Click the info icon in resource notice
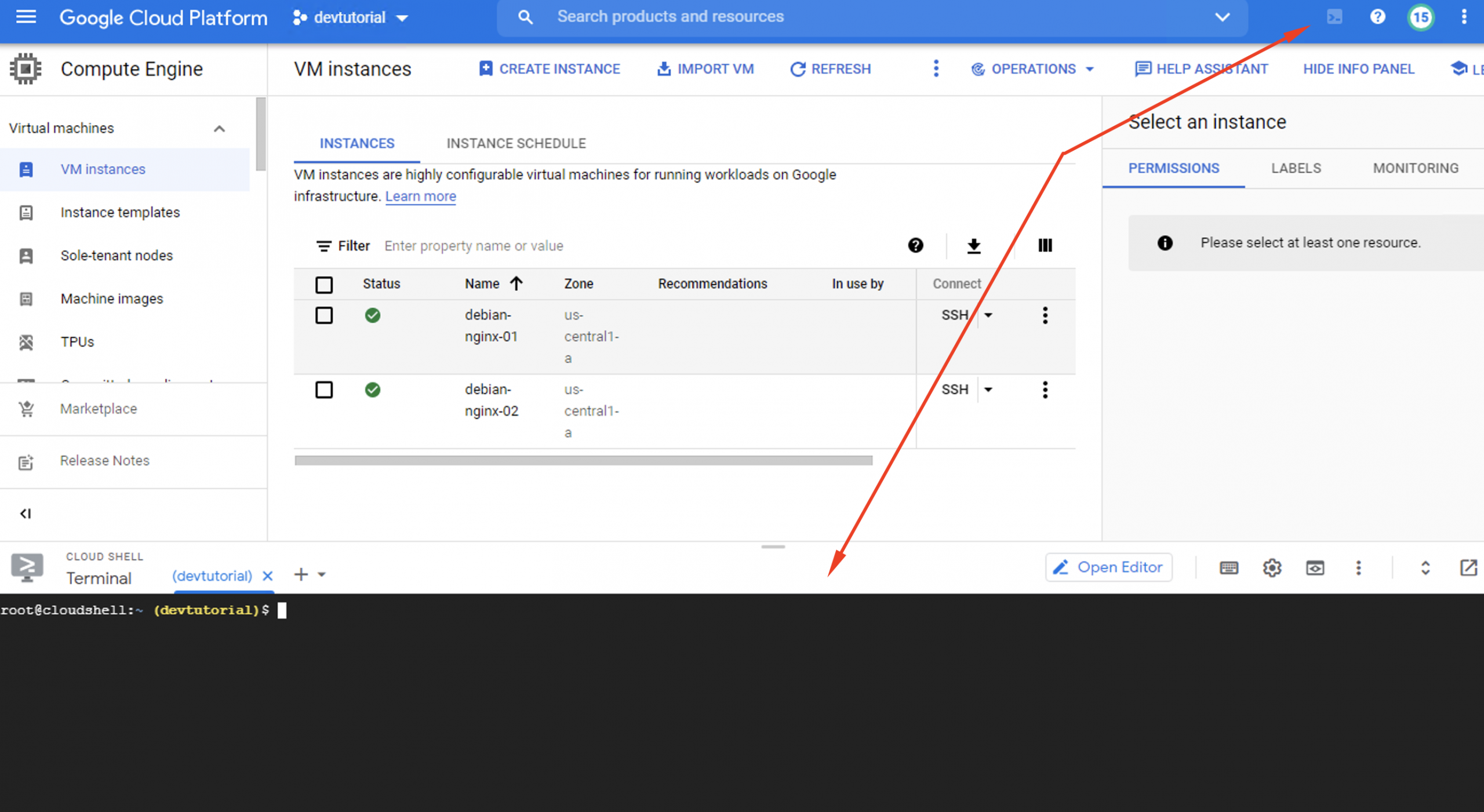The width and height of the screenshot is (1484, 812). pos(1165,243)
